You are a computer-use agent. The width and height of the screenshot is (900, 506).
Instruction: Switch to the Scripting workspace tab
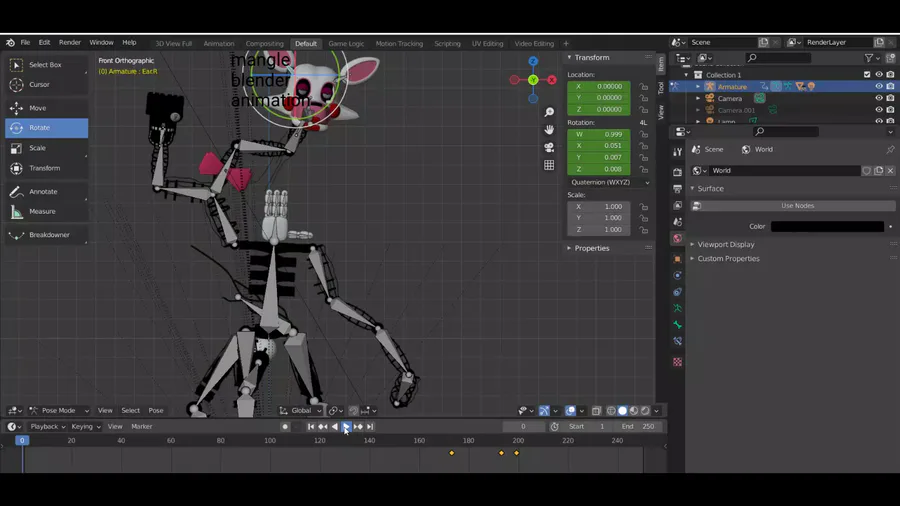447,44
